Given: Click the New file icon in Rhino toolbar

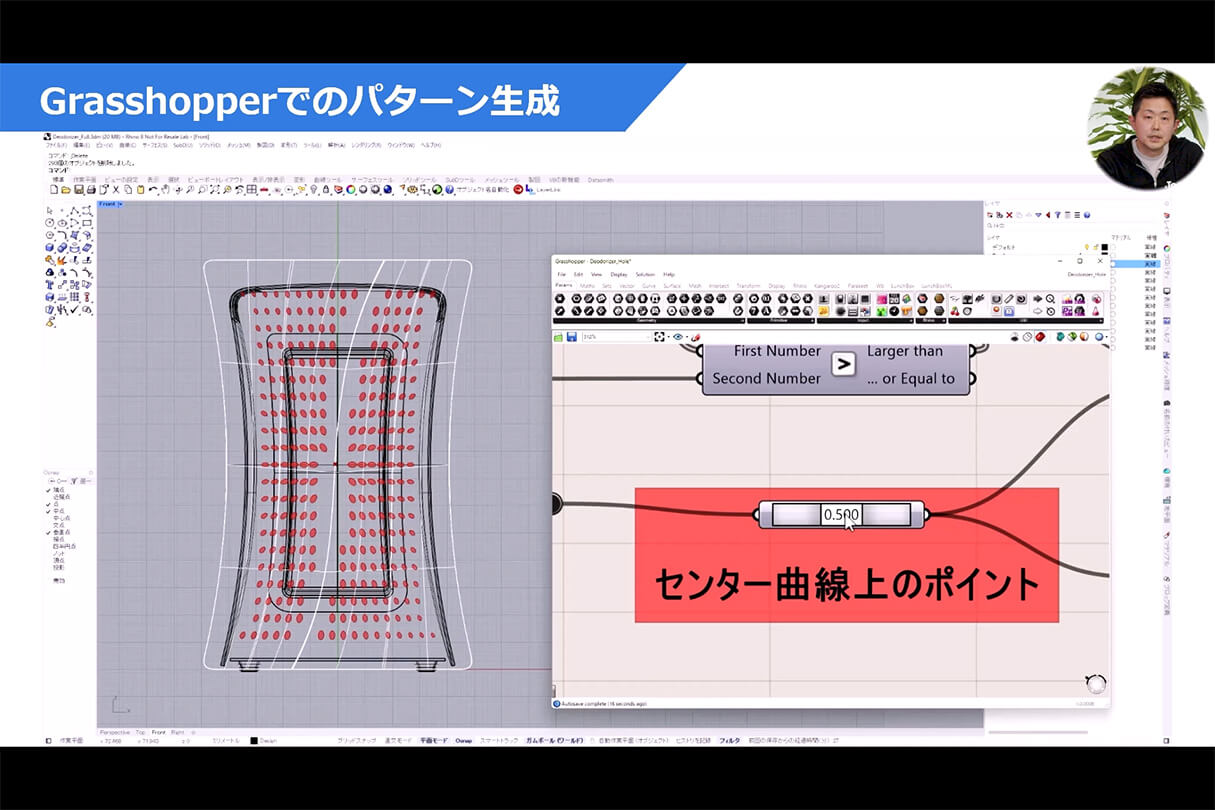Looking at the screenshot, I should [x=53, y=188].
